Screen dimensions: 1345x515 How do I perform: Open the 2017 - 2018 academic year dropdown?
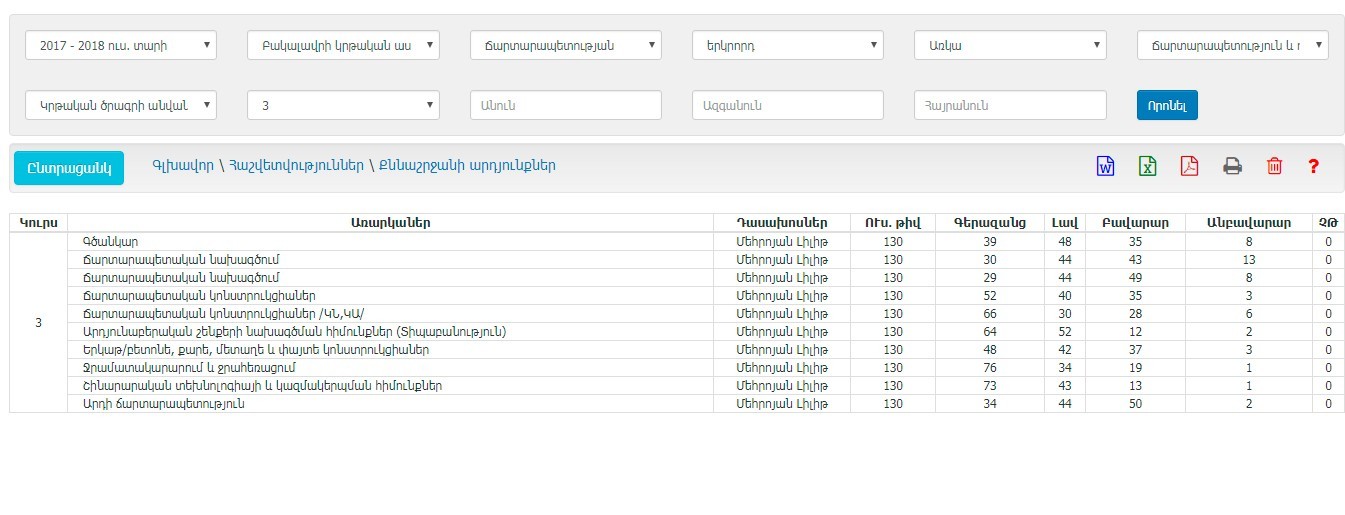120,45
